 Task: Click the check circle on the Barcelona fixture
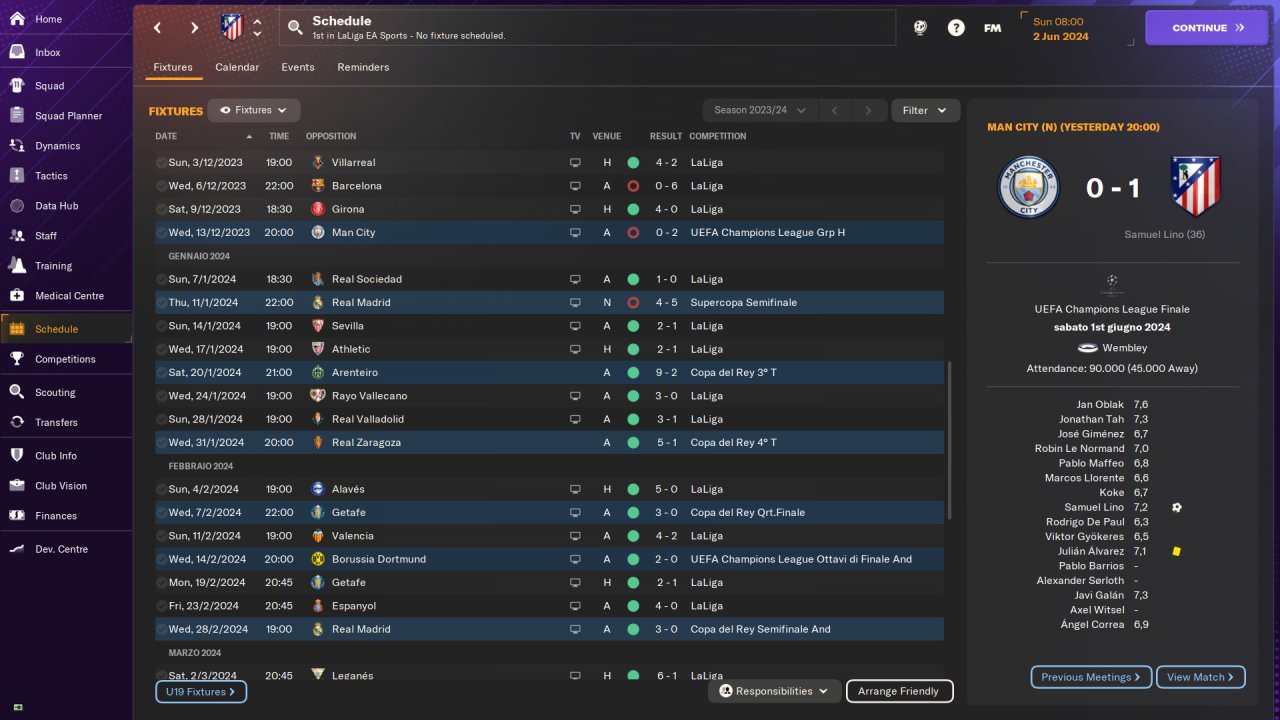tap(161, 186)
